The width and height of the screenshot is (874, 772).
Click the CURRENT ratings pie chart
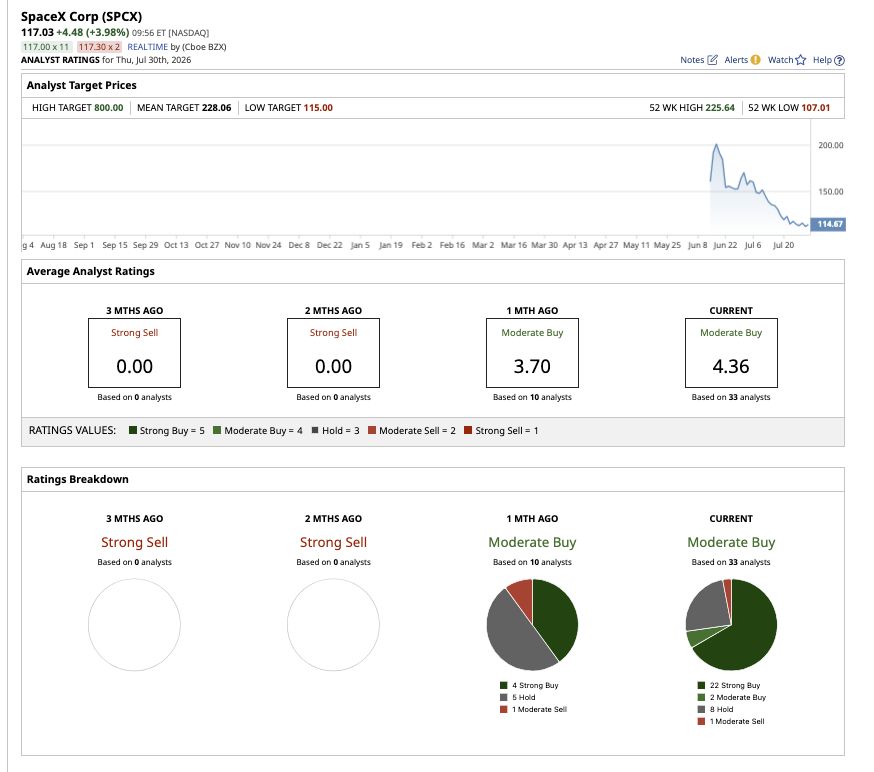coord(731,625)
